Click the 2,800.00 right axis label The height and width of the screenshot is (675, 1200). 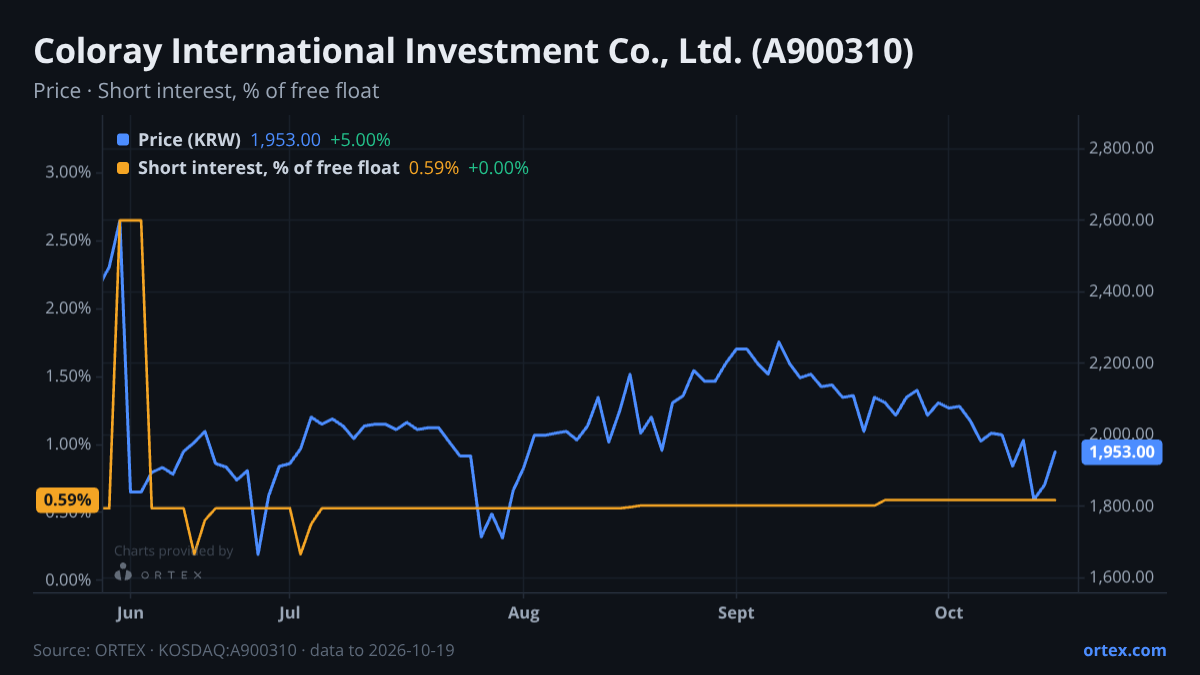(x=1121, y=148)
